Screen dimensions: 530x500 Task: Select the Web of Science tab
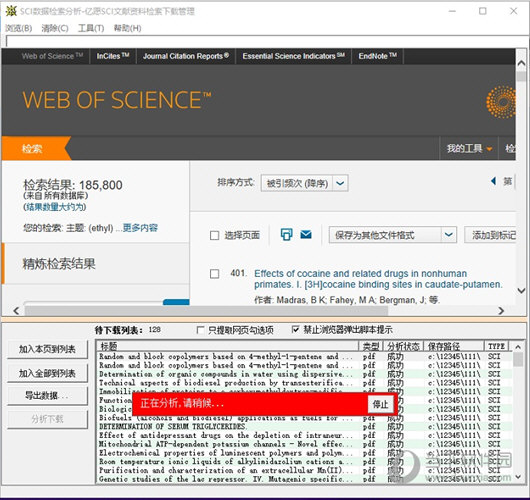point(52,56)
